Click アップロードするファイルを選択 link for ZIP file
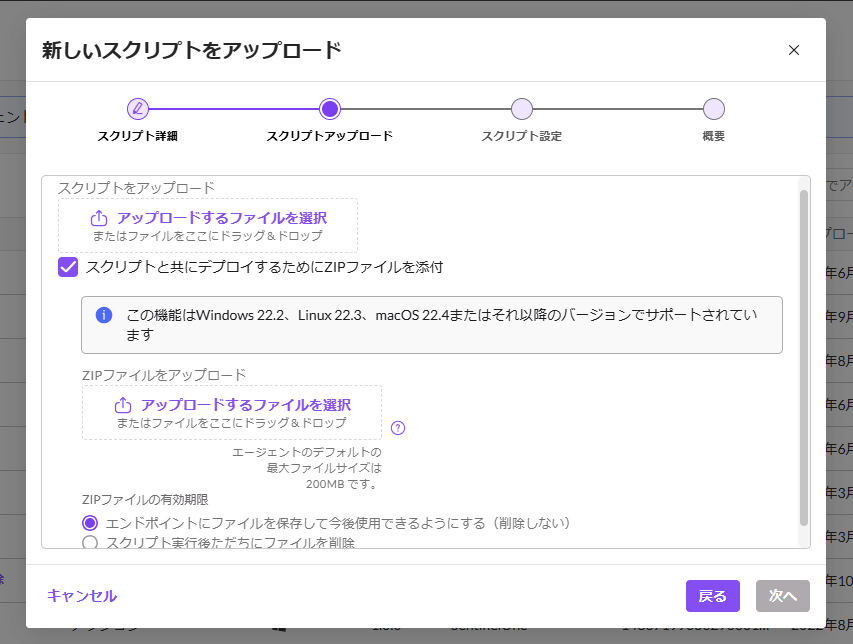 [245, 405]
